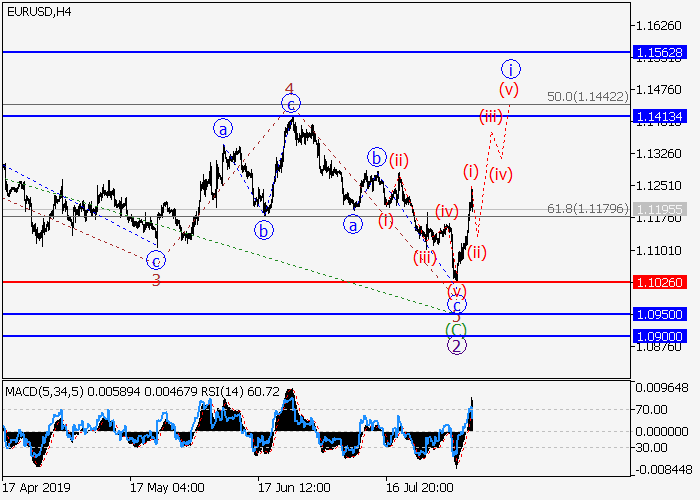This screenshot has height=500, width=700.
Task: Select the red 4 wave label
Action: tap(290, 88)
